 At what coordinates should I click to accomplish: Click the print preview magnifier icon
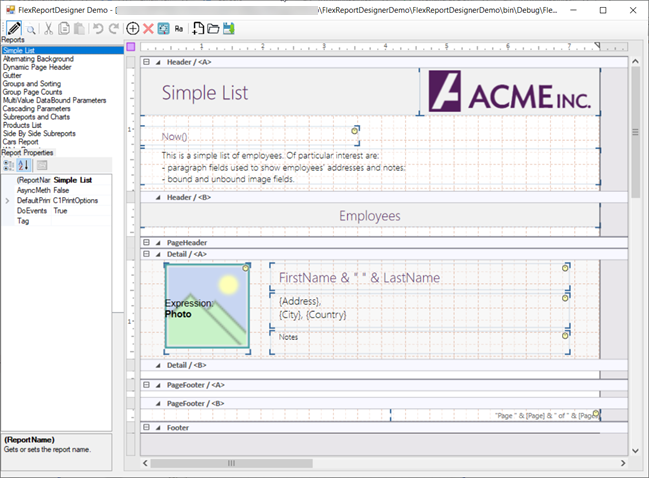pyautogui.click(x=32, y=28)
